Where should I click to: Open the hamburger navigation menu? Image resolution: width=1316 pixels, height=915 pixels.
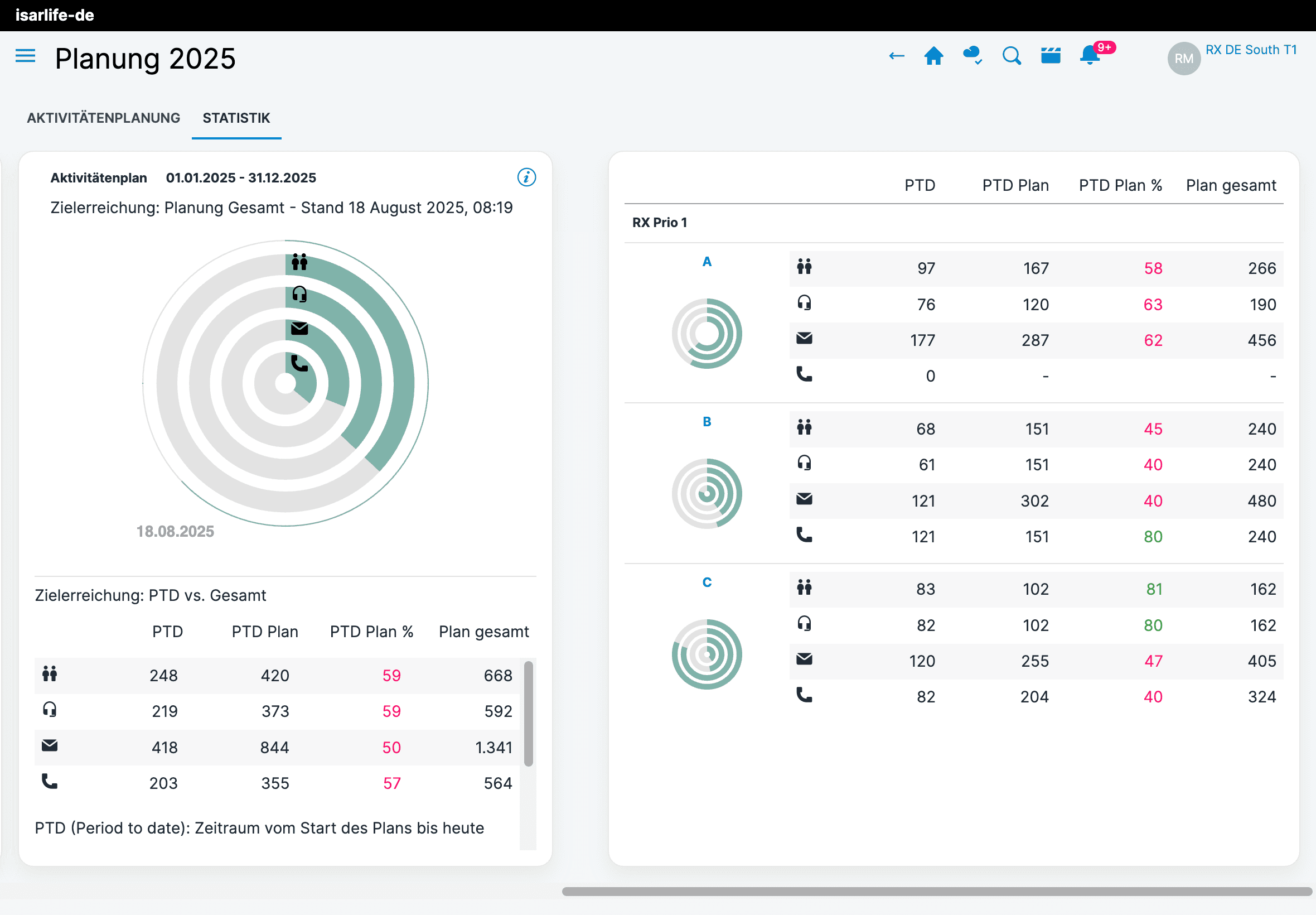click(25, 56)
